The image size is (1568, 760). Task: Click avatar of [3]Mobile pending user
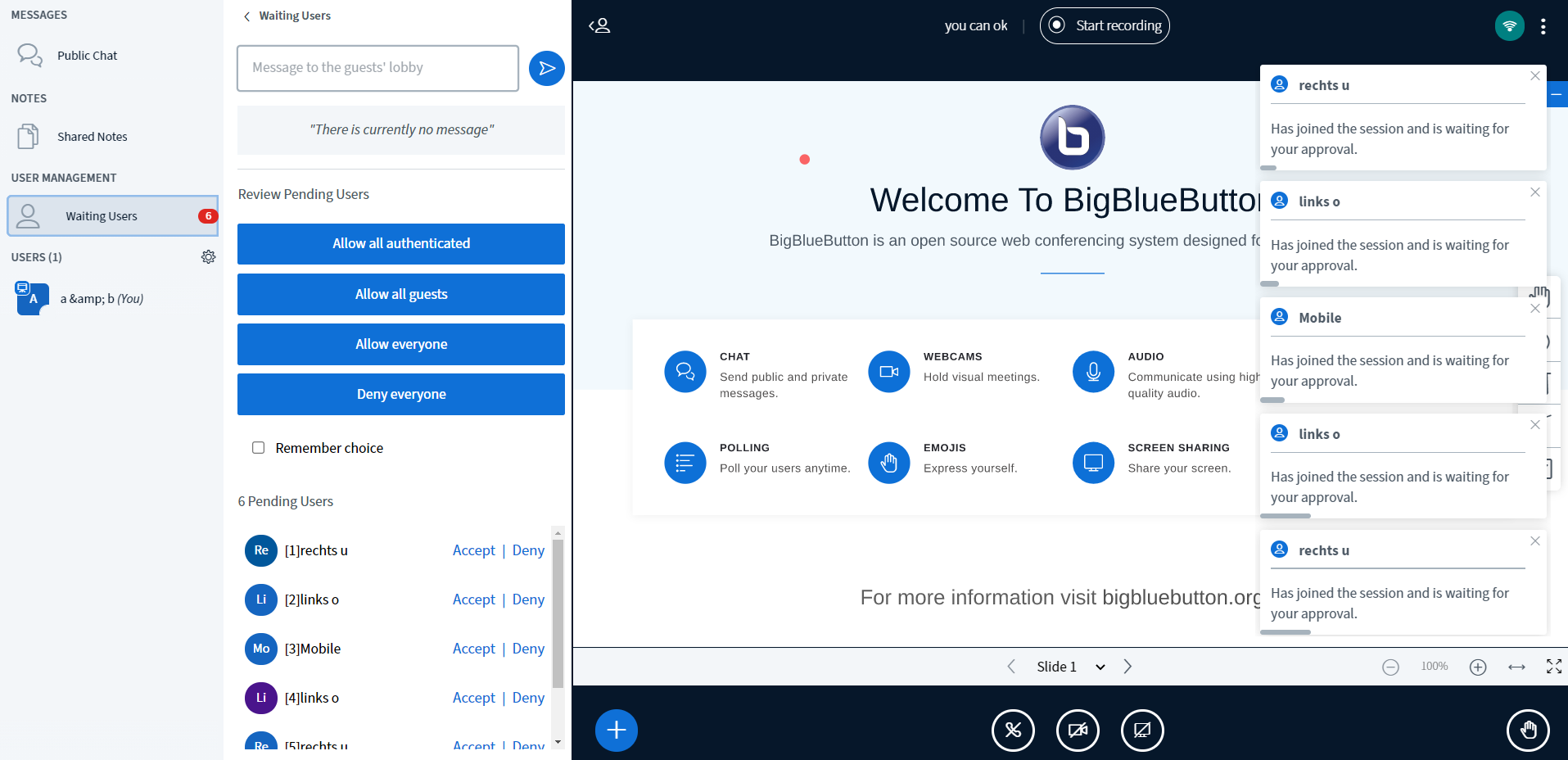(x=261, y=649)
